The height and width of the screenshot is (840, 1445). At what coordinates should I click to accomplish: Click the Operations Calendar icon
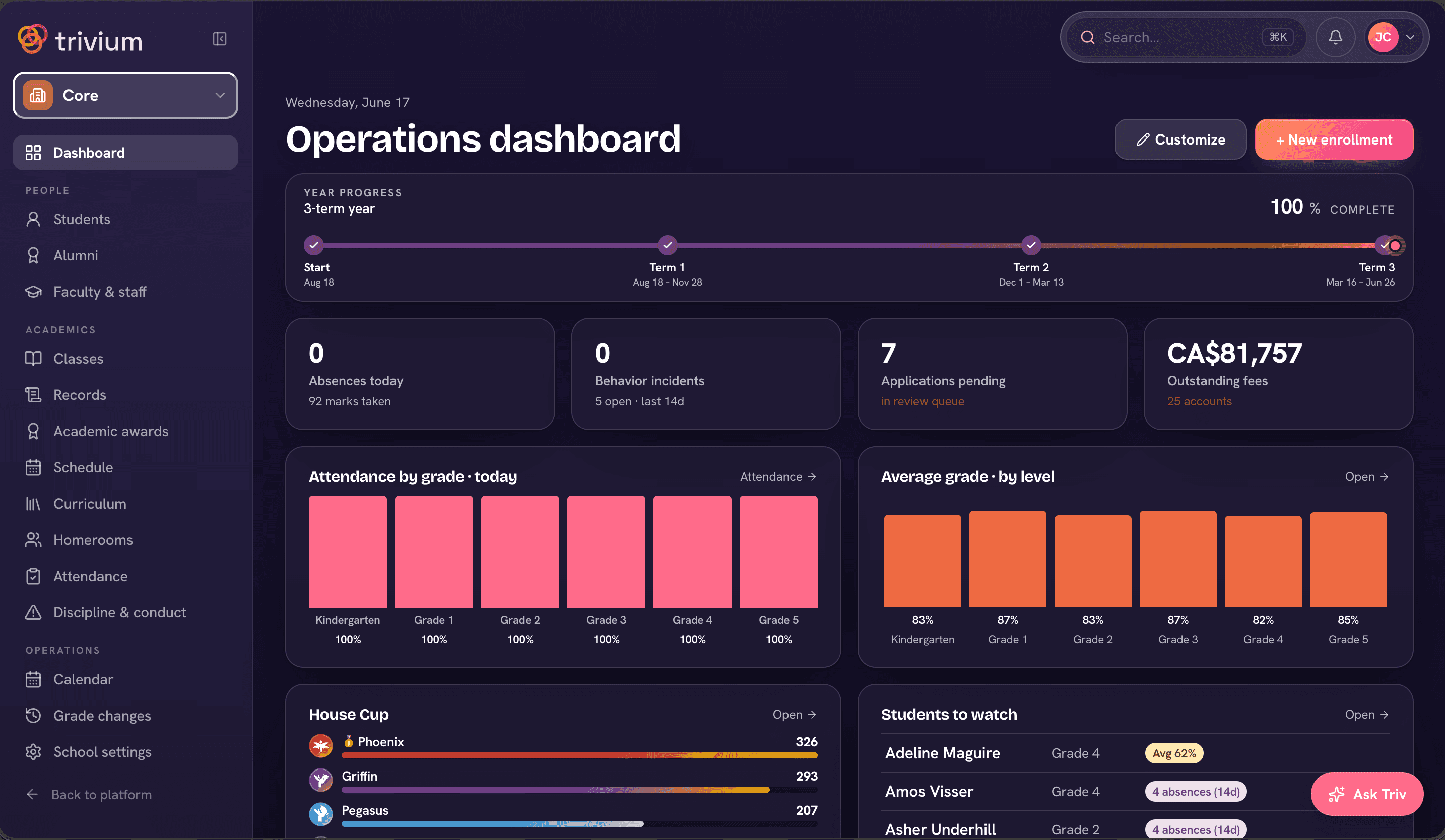coord(33,679)
